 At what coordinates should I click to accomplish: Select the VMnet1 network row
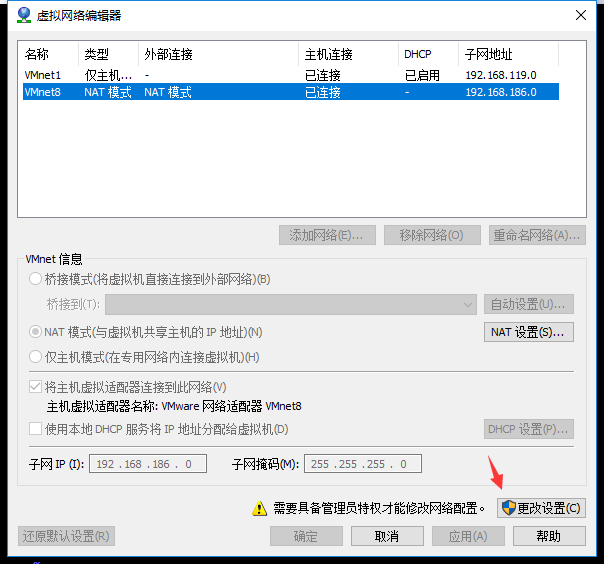tap(291, 75)
